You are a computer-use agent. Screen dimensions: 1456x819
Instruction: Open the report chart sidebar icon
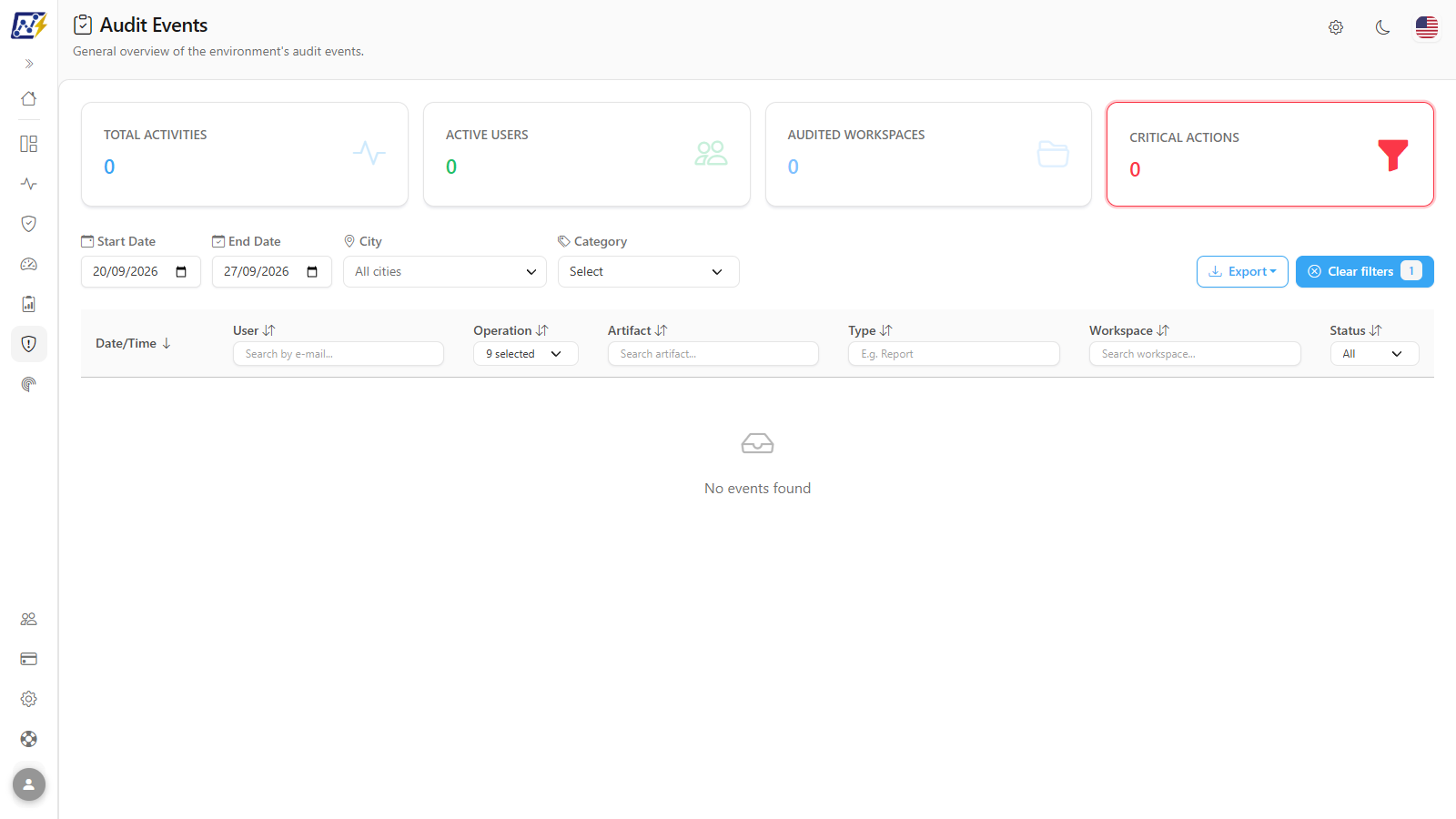coord(29,304)
